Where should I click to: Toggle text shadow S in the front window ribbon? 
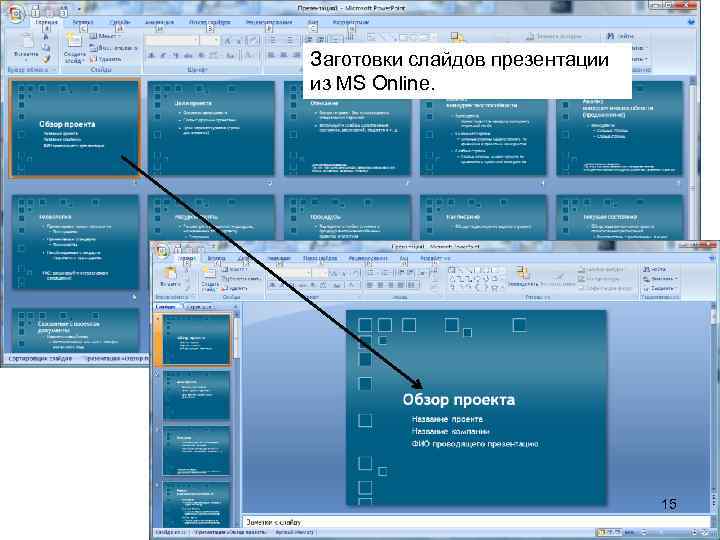click(x=313, y=285)
